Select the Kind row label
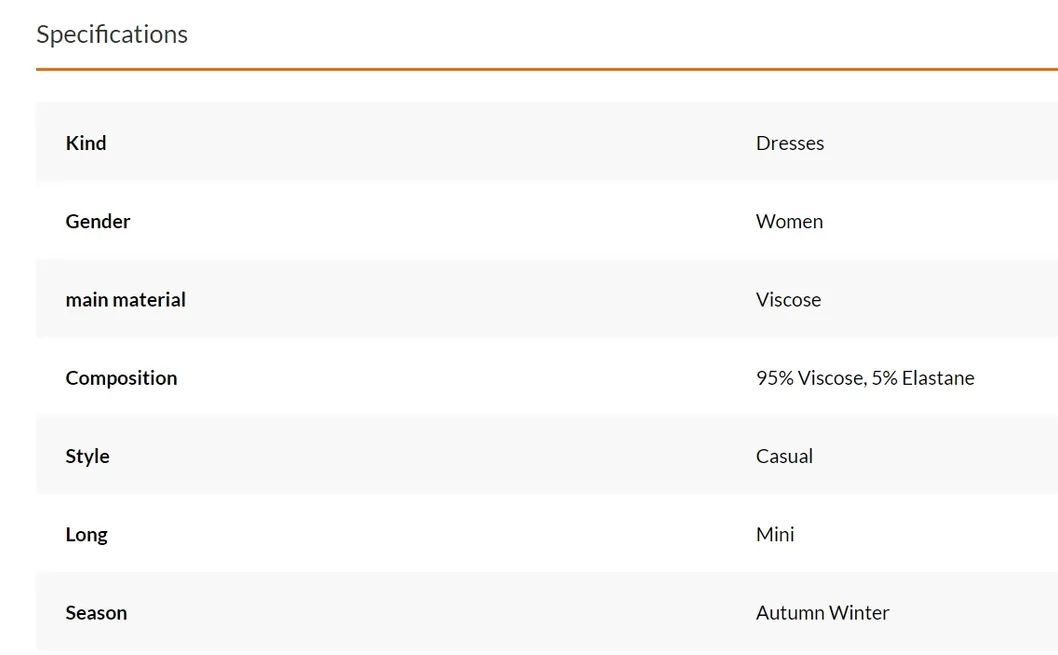This screenshot has height=655, width=1058. point(86,143)
